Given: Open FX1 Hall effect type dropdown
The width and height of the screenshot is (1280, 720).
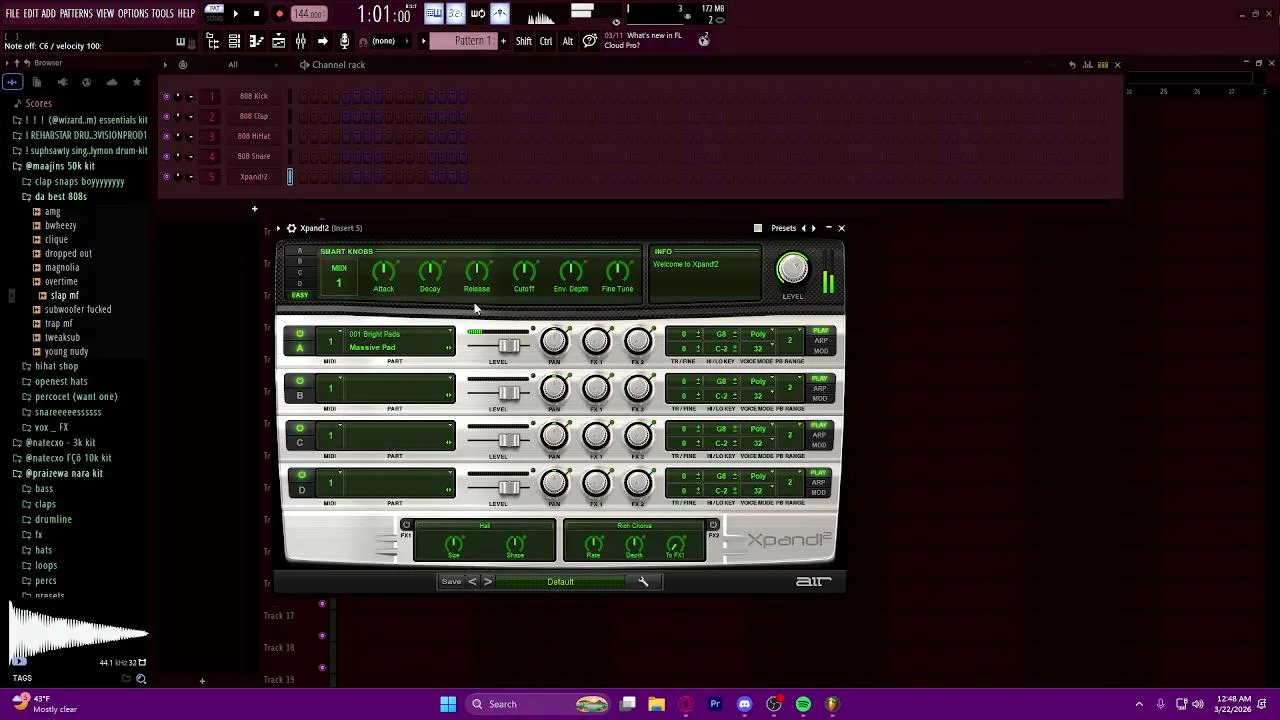Looking at the screenshot, I should 484,526.
